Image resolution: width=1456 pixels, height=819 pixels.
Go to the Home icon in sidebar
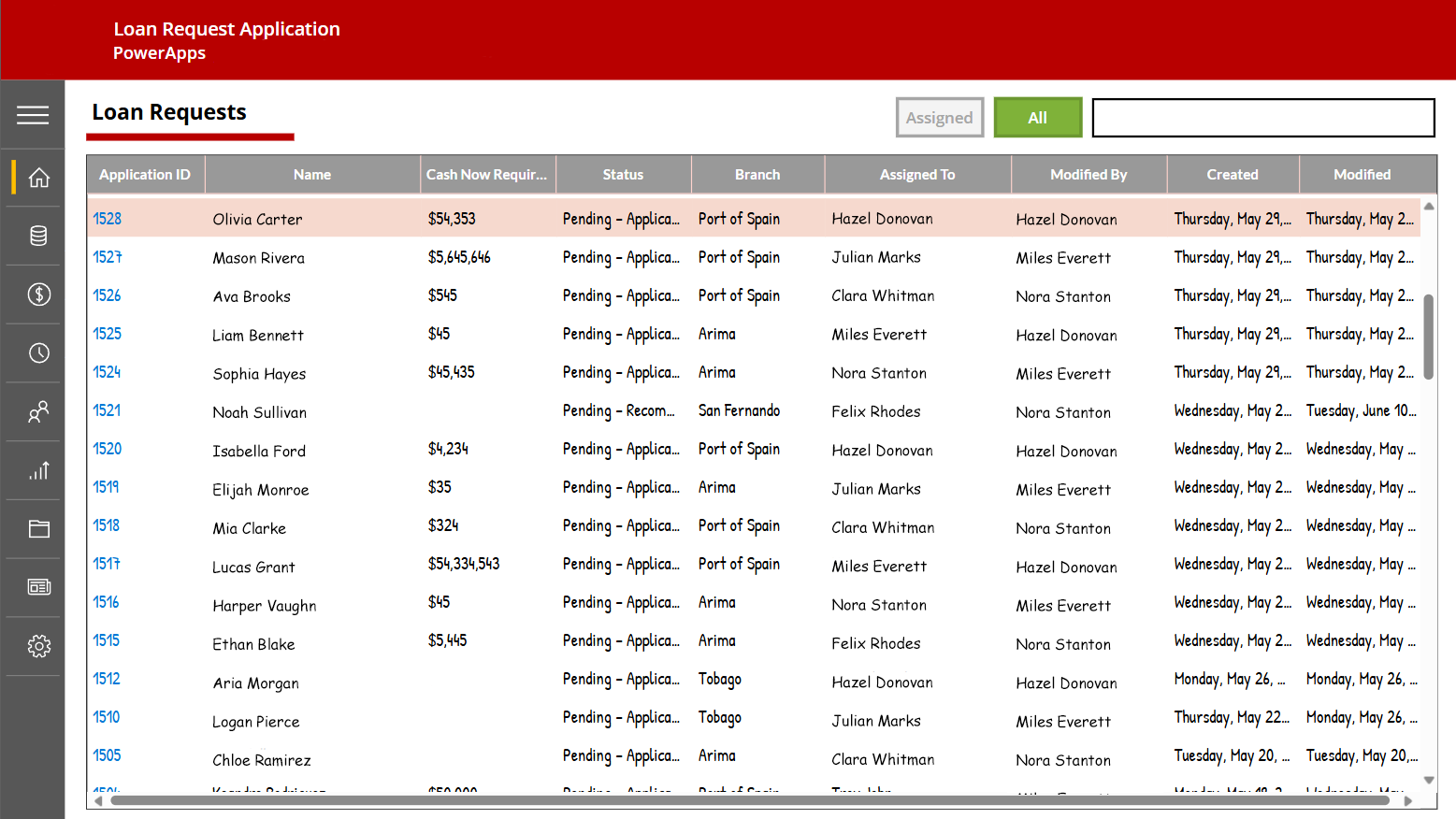(38, 178)
